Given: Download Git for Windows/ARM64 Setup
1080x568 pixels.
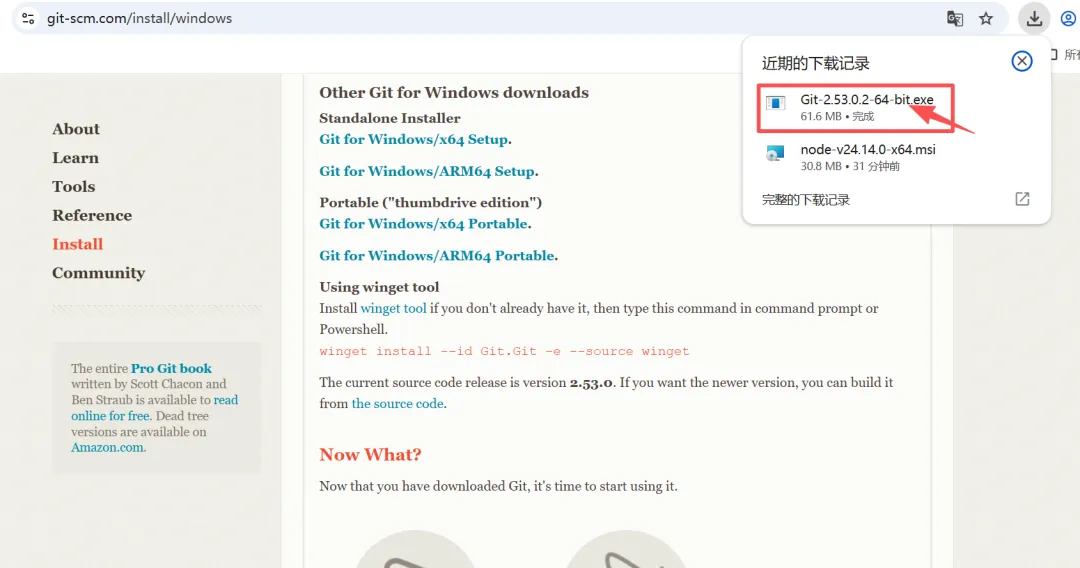Looking at the screenshot, I should (427, 171).
